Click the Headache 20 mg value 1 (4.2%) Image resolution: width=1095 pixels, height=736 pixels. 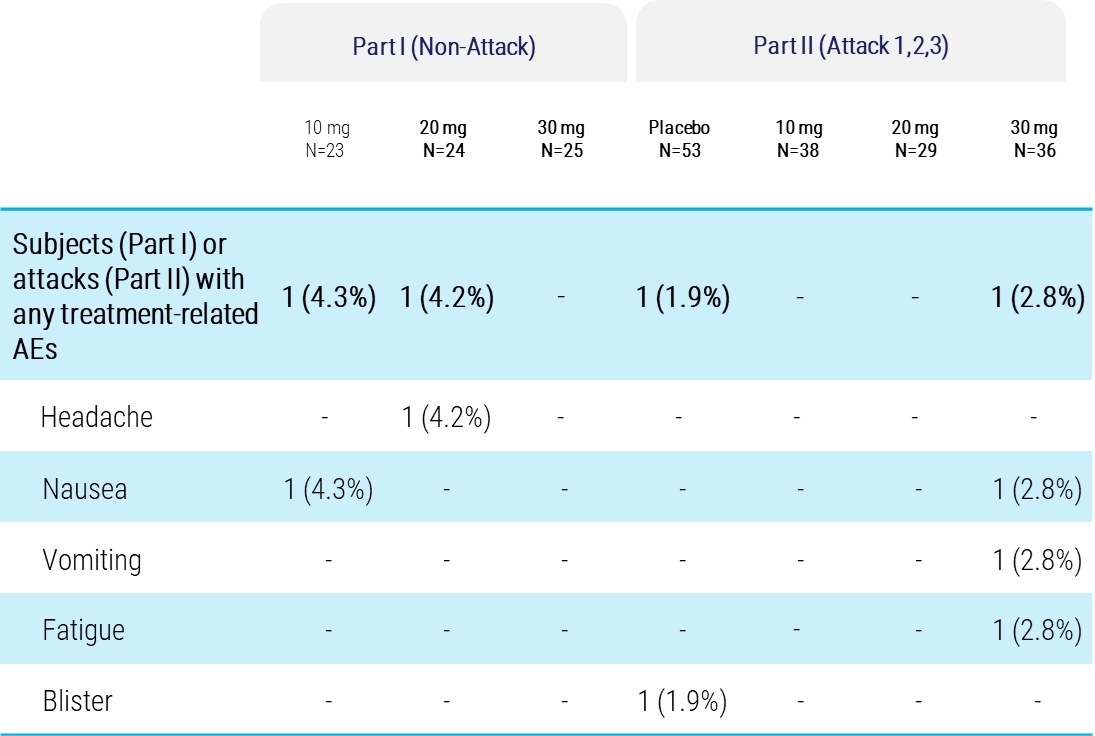[446, 417]
